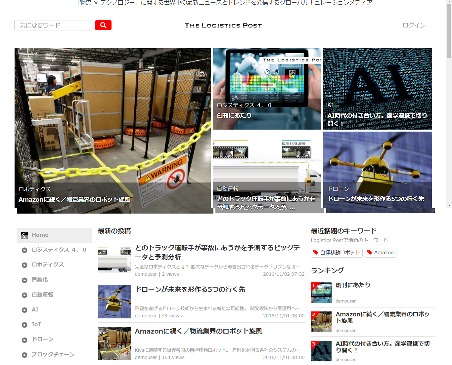Click the bullet icon beside ドローン category
The height and width of the screenshot is (365, 452).
coord(24,340)
